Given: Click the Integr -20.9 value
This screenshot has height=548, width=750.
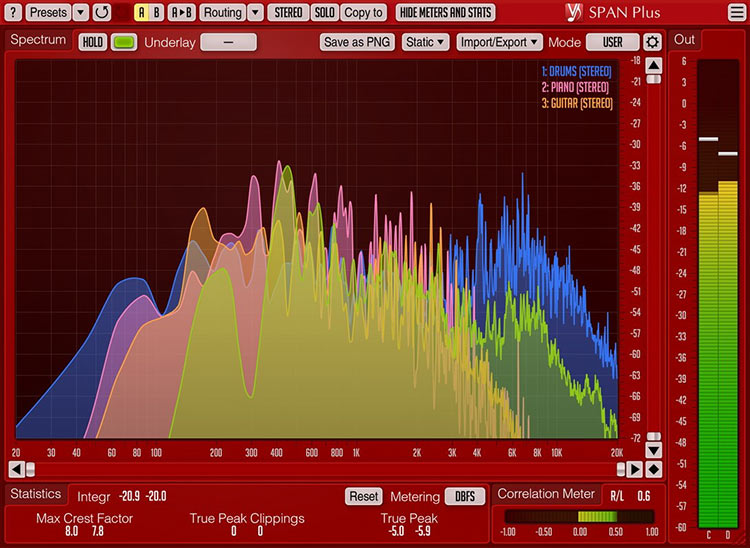Looking at the screenshot, I should pyautogui.click(x=129, y=496).
